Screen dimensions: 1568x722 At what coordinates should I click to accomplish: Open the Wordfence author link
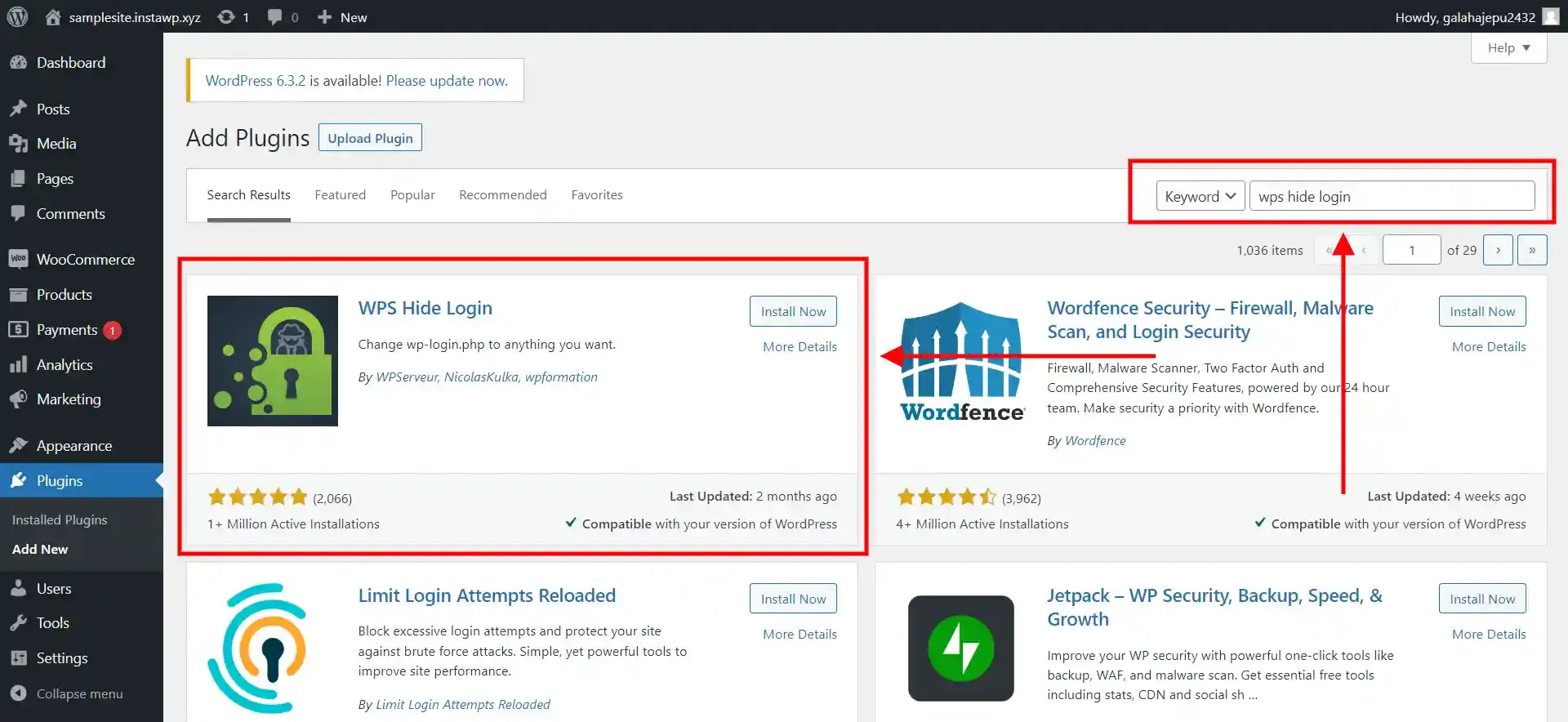click(1095, 441)
